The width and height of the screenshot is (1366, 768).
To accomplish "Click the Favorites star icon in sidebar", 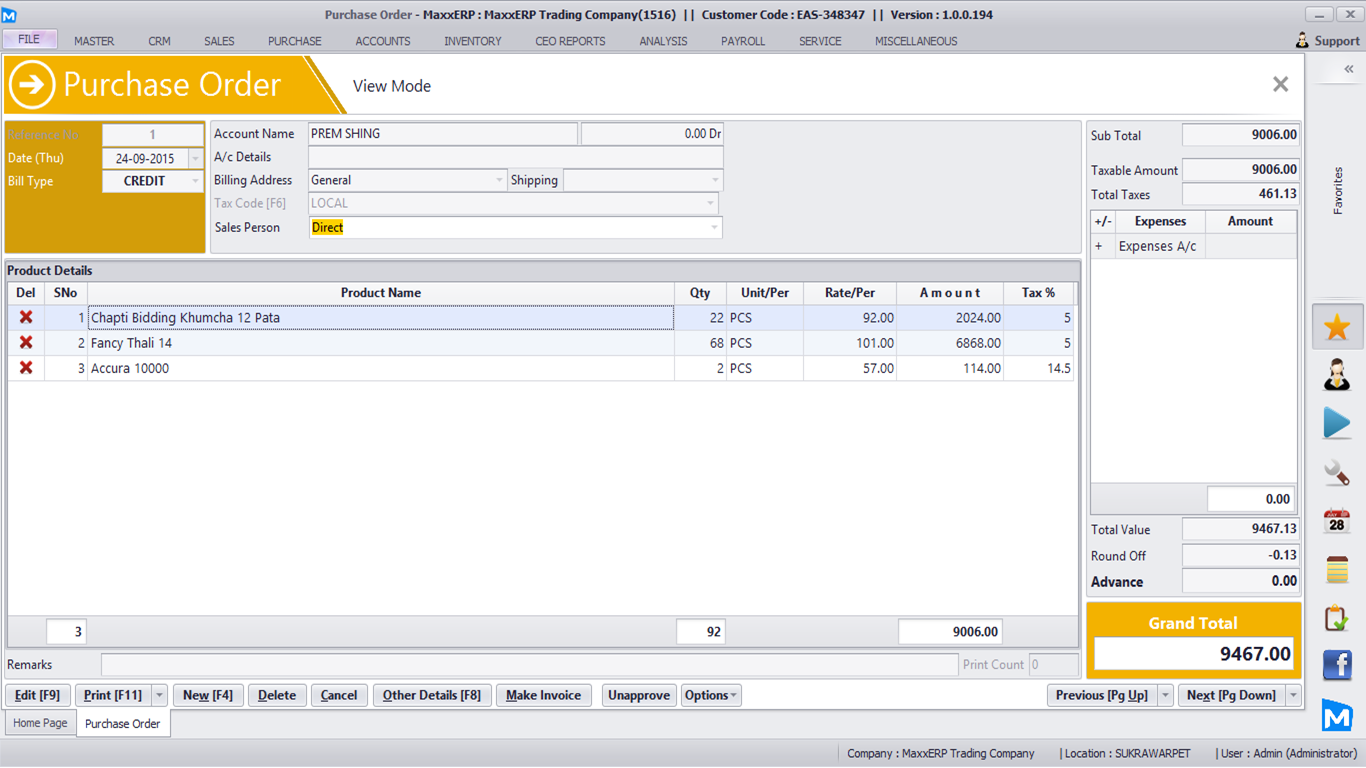I will click(x=1337, y=327).
